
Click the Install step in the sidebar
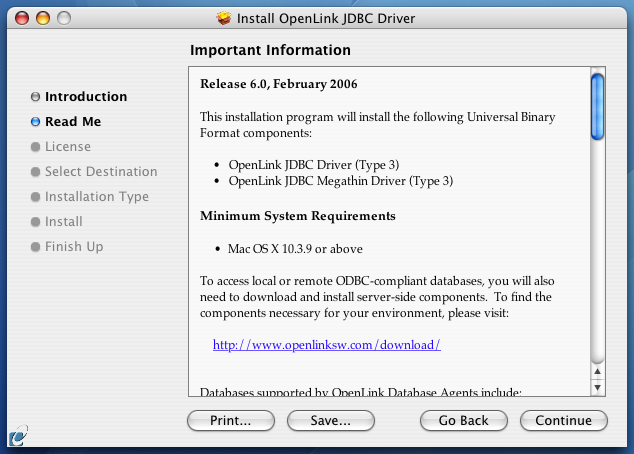coord(63,222)
